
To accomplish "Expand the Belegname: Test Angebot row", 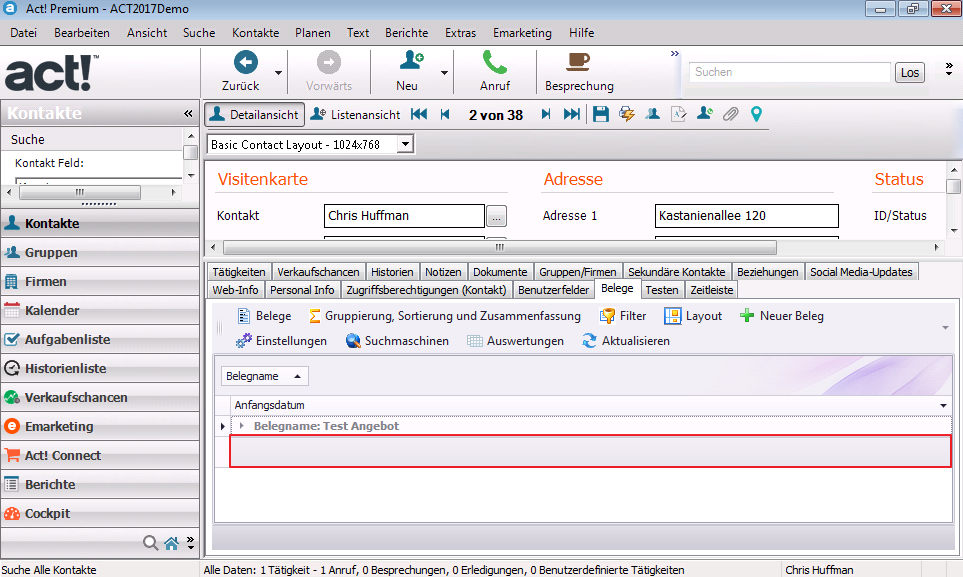I will tap(241, 426).
